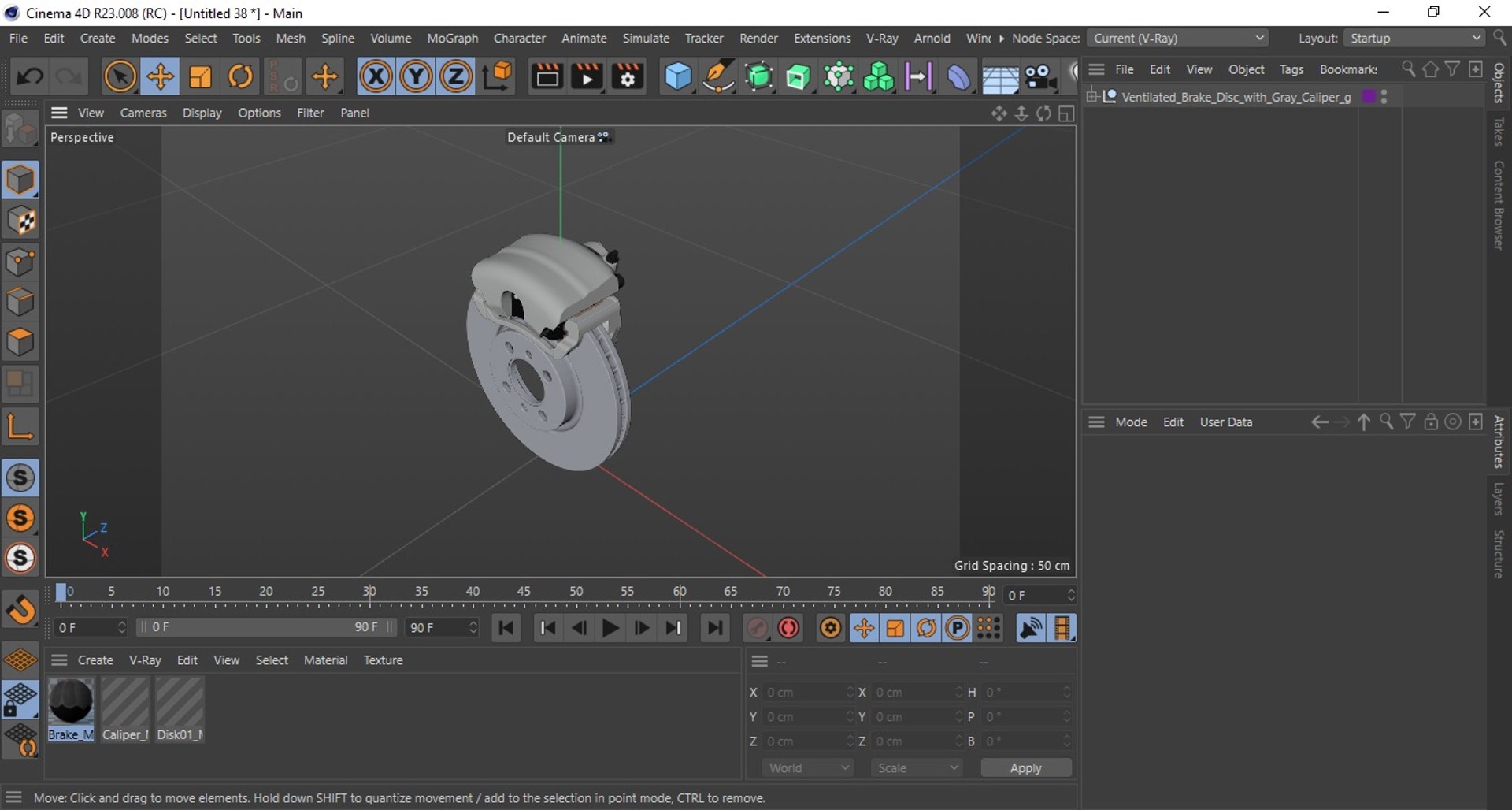Click the Render View clapperboard icon
Image resolution: width=1512 pixels, height=810 pixels.
click(547, 76)
